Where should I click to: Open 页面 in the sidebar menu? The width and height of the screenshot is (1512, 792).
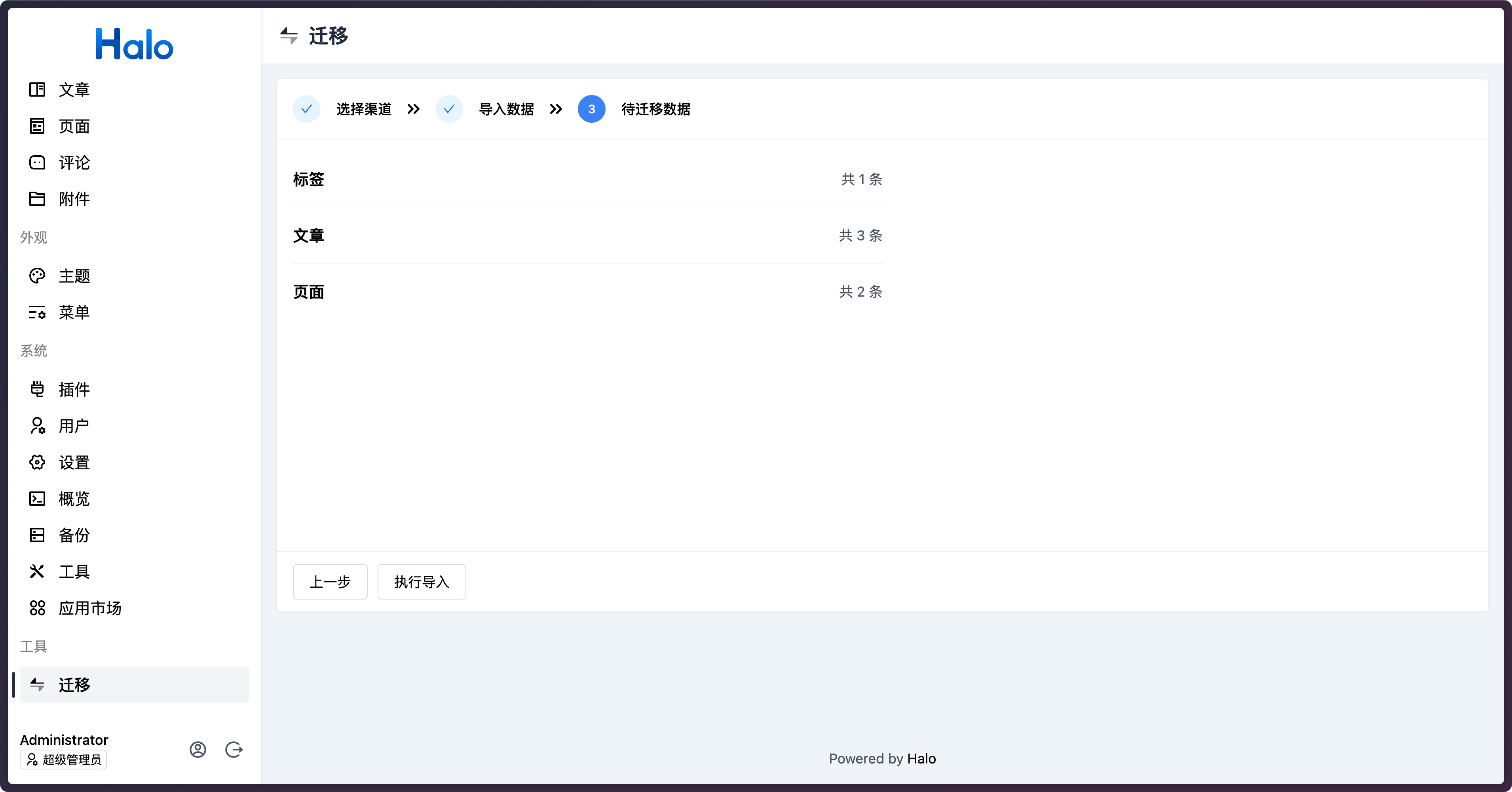[74, 126]
